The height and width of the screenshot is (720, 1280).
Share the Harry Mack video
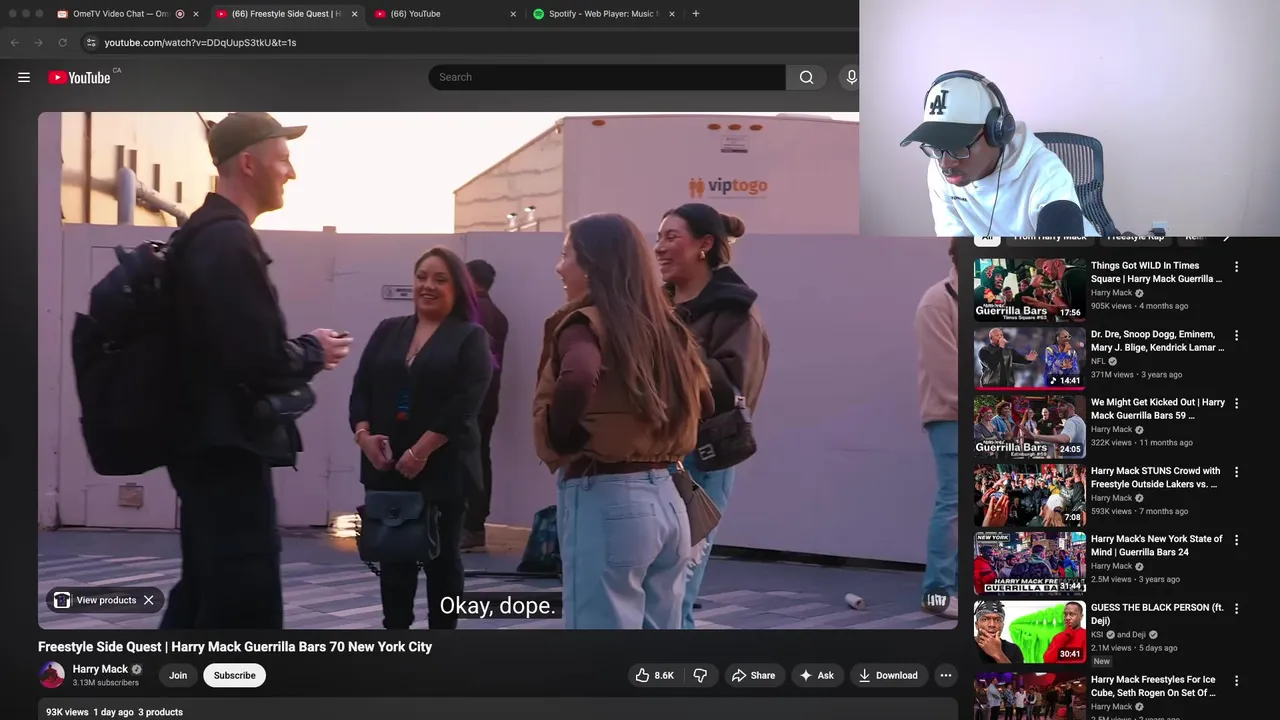coord(753,675)
